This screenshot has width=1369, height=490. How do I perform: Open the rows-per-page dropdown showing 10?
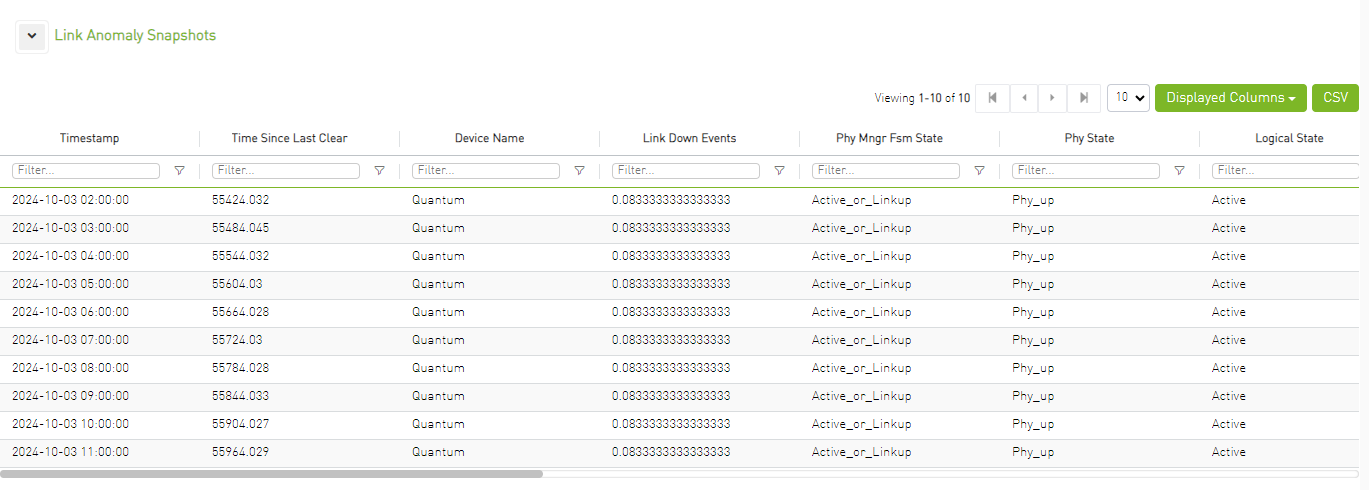point(1128,98)
